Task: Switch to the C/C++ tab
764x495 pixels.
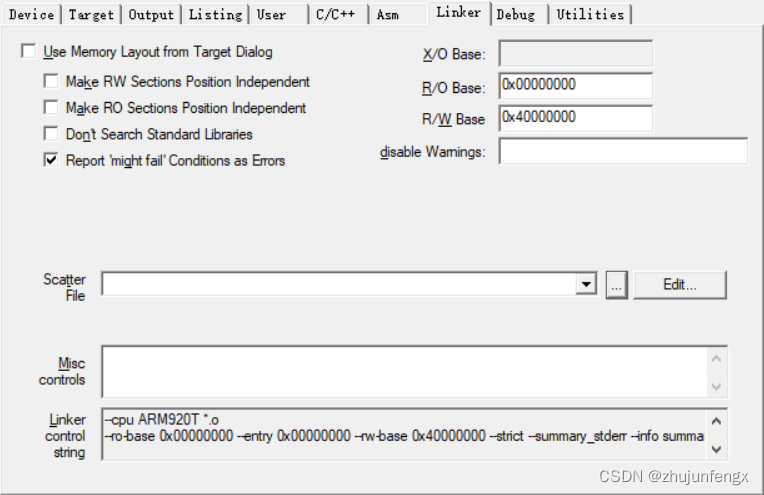Action: tap(338, 15)
